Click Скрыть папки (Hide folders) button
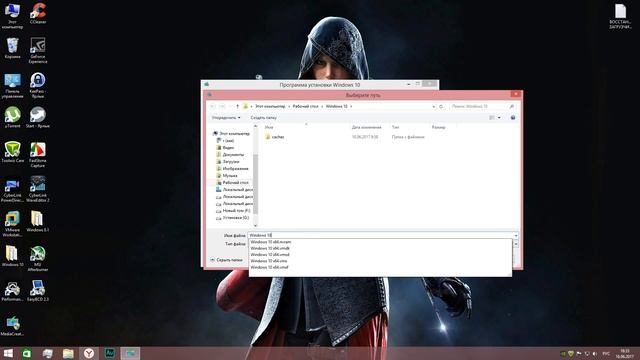This screenshot has width=640, height=360. (x=227, y=260)
